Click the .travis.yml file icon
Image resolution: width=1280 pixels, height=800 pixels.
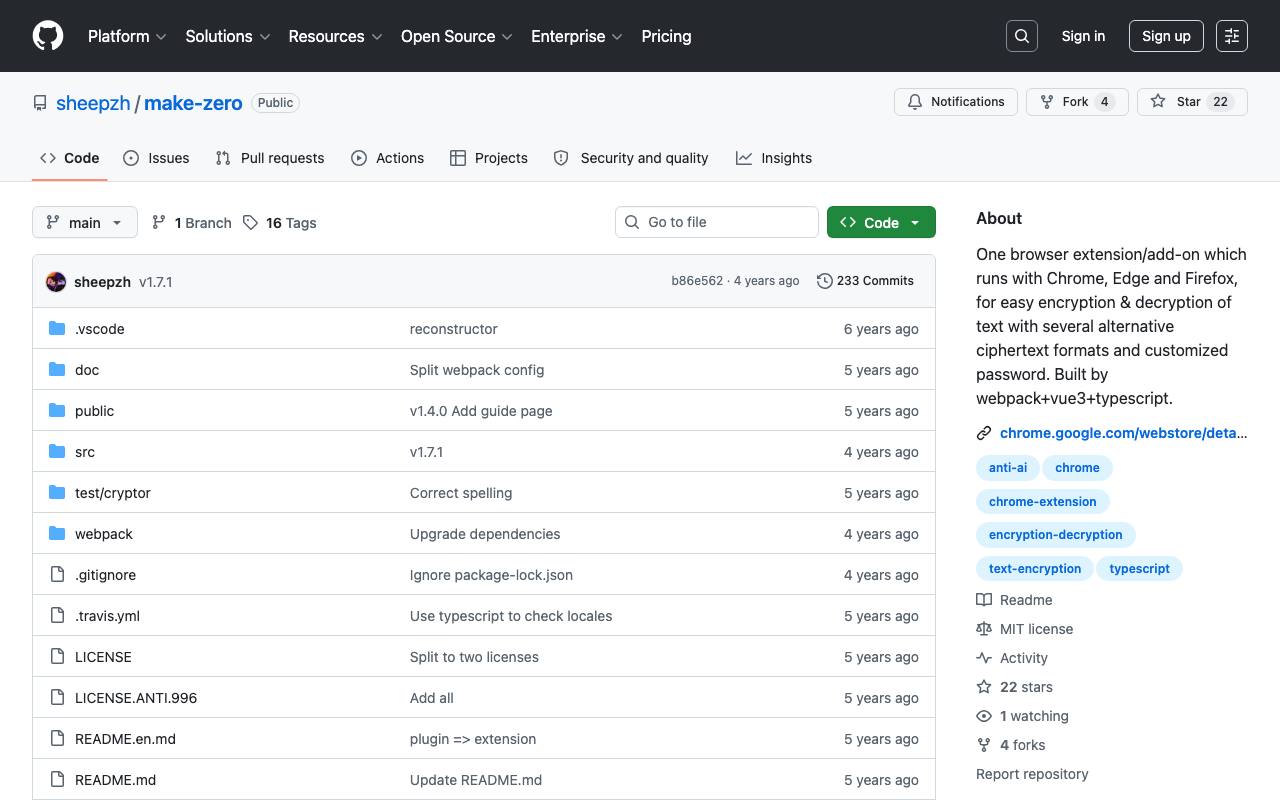point(57,616)
